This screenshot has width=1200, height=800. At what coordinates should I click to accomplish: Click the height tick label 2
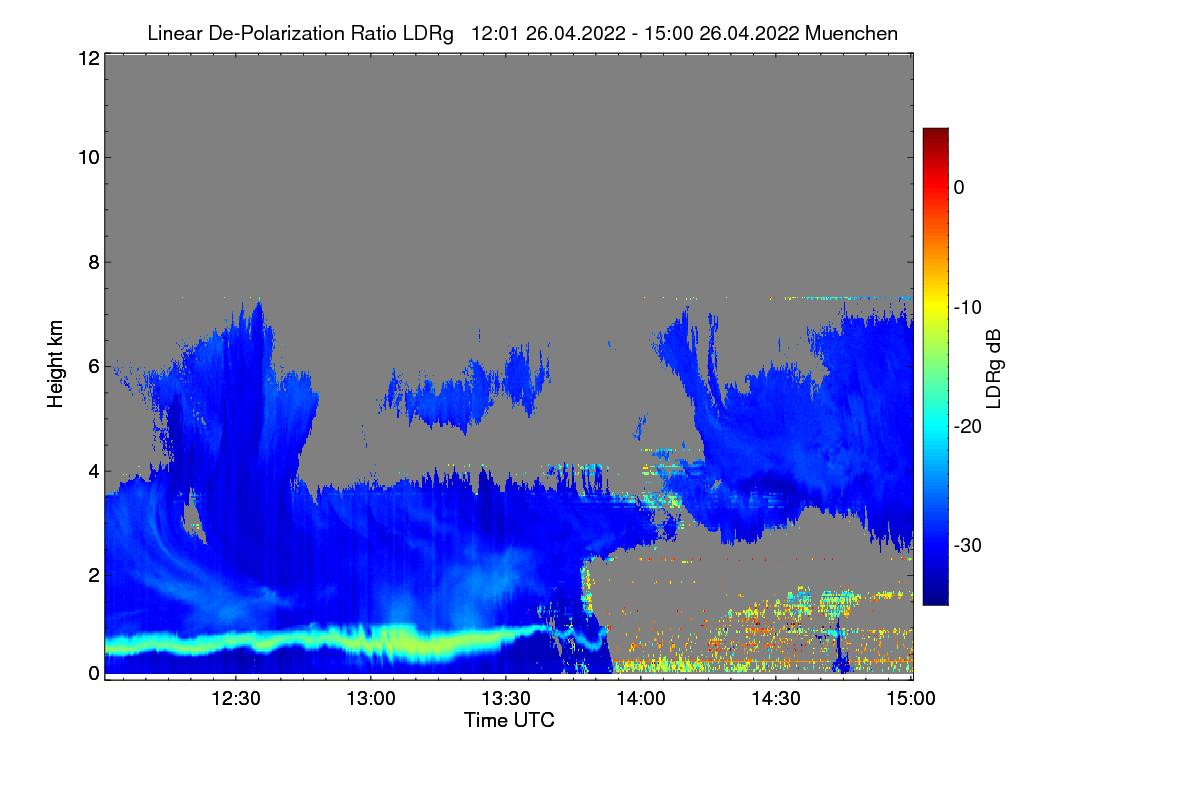click(x=93, y=574)
